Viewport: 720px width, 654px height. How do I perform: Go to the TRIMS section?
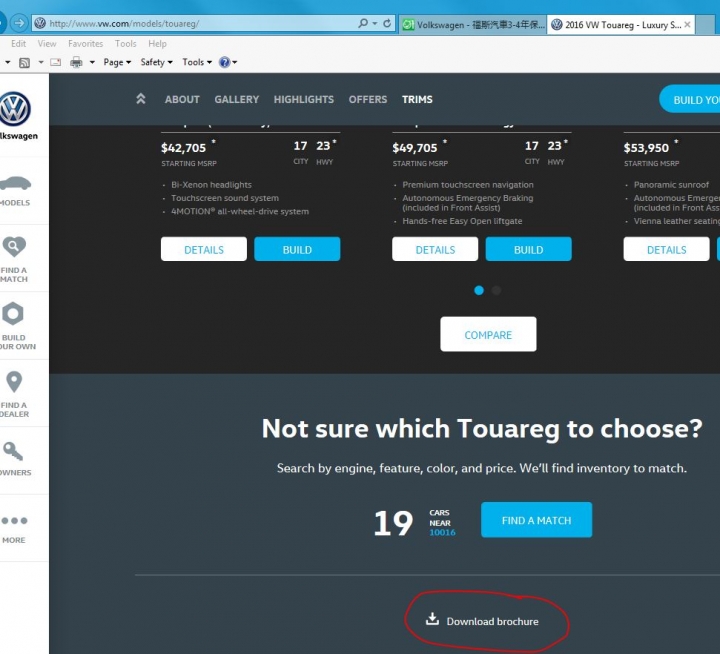point(417,99)
